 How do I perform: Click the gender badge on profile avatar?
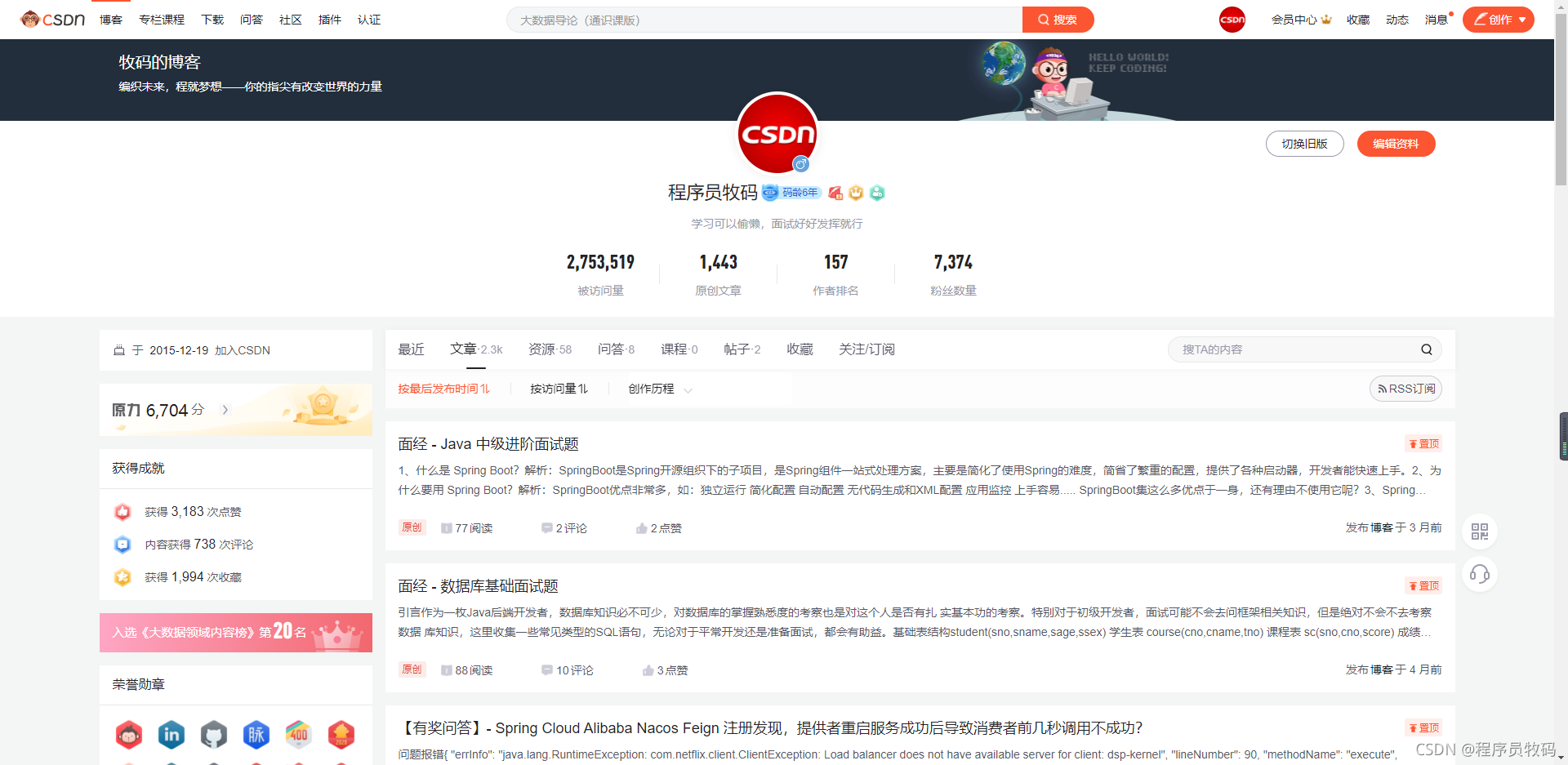pyautogui.click(x=801, y=164)
